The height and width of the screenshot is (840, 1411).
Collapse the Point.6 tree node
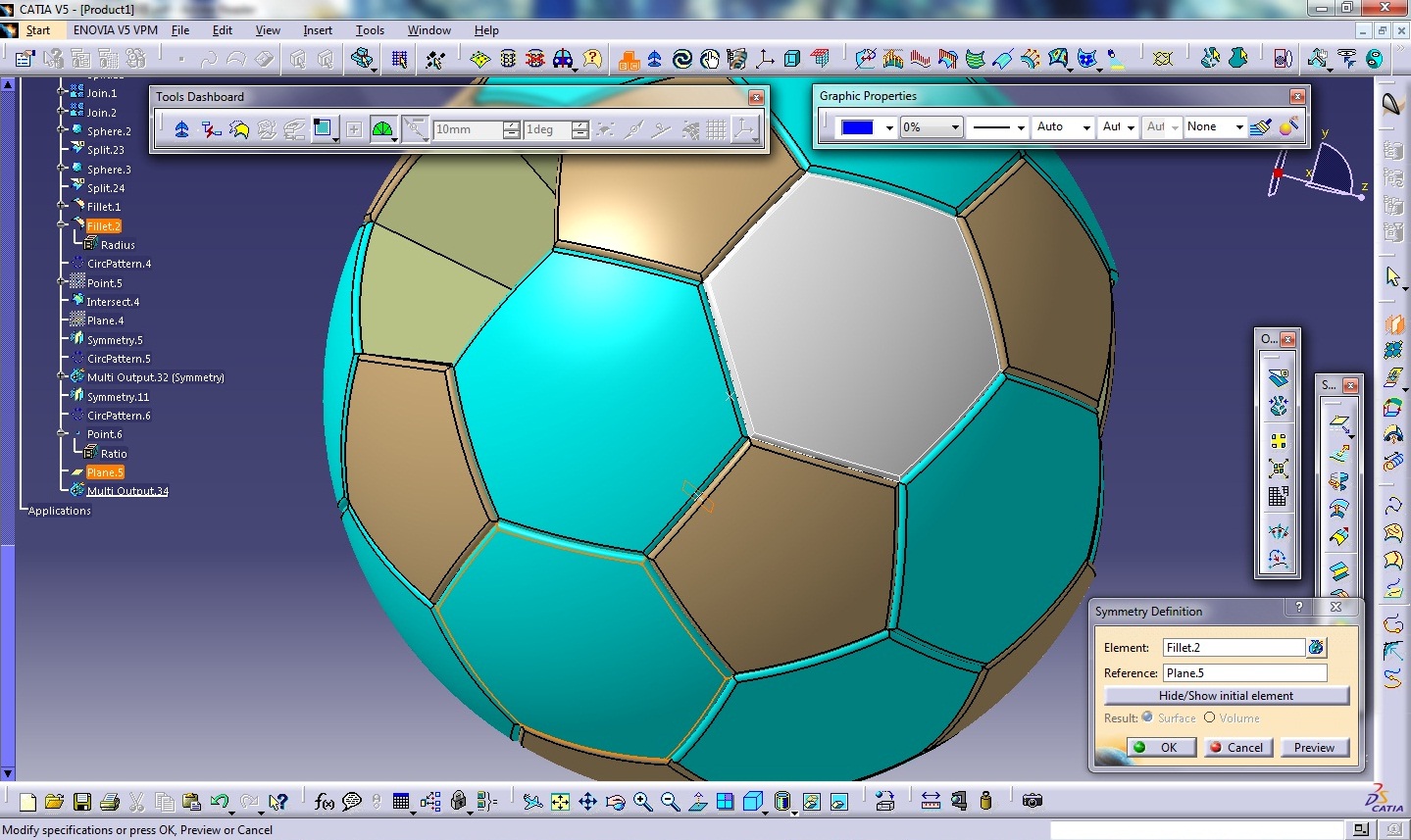62,434
